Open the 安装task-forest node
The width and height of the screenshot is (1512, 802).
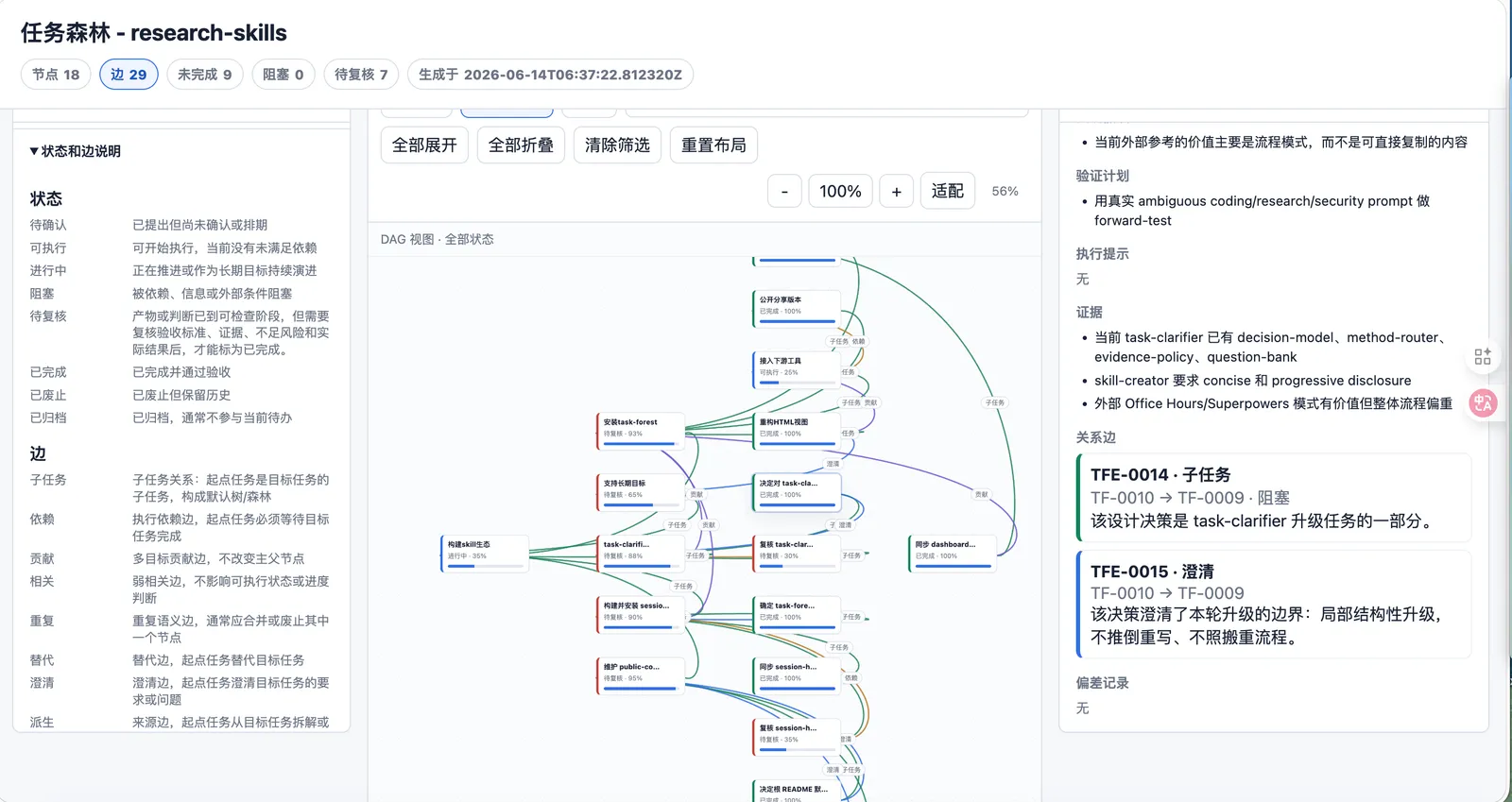(640, 430)
